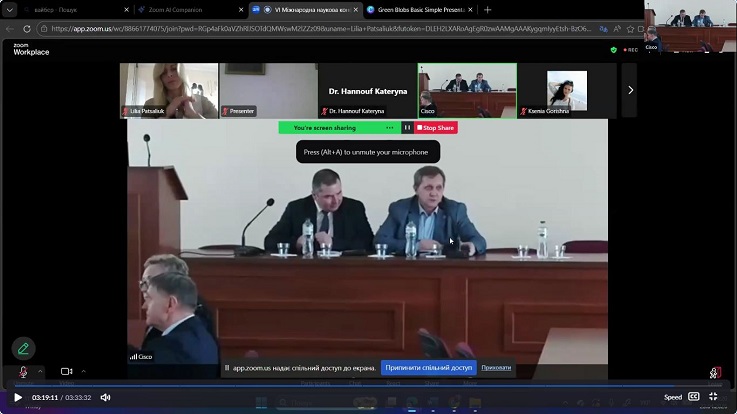Select Dr. Hannouf Kateryna's video tile
The width and height of the screenshot is (737, 414).
367,90
